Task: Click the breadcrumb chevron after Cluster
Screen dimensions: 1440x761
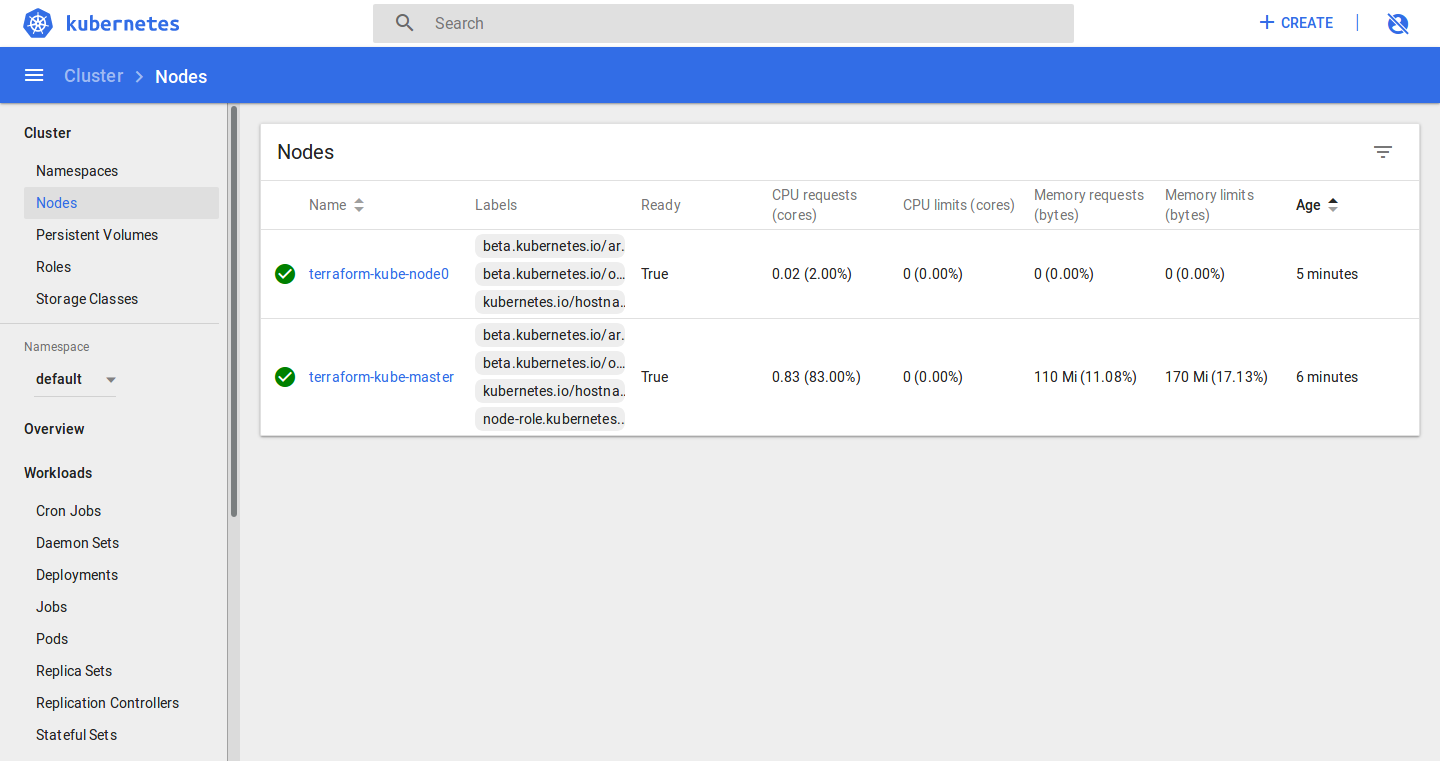Action: point(139,77)
